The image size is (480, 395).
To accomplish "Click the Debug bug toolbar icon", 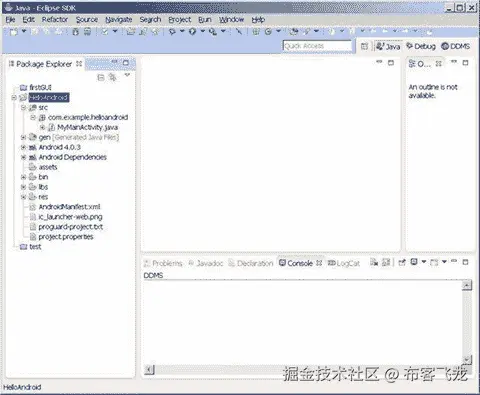I will pos(172,32).
